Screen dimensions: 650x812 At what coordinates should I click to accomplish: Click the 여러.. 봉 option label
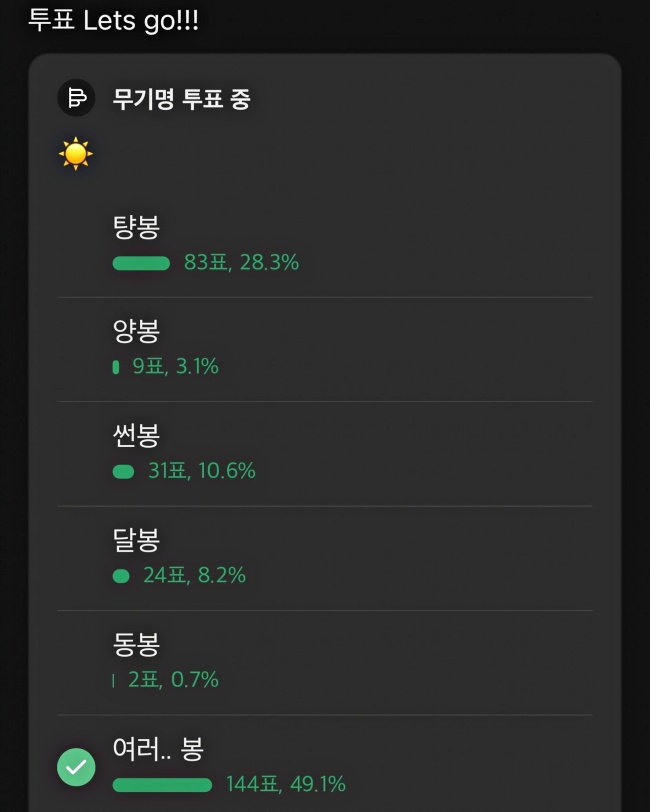tap(158, 748)
